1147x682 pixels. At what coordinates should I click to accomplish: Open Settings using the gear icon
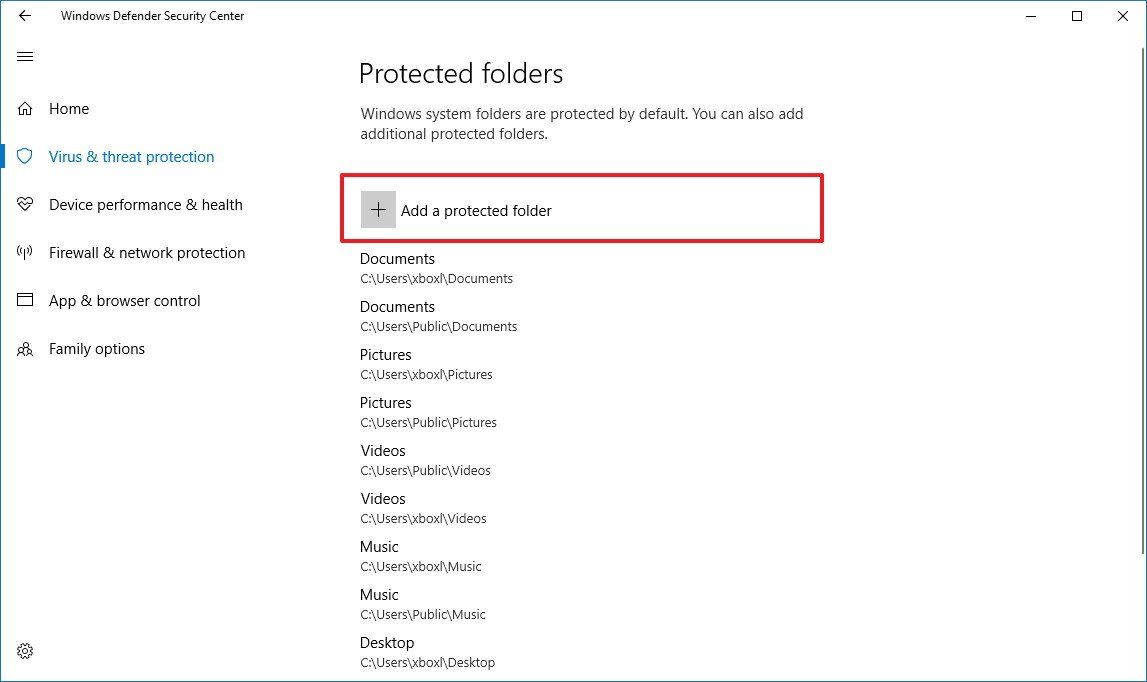pos(24,650)
